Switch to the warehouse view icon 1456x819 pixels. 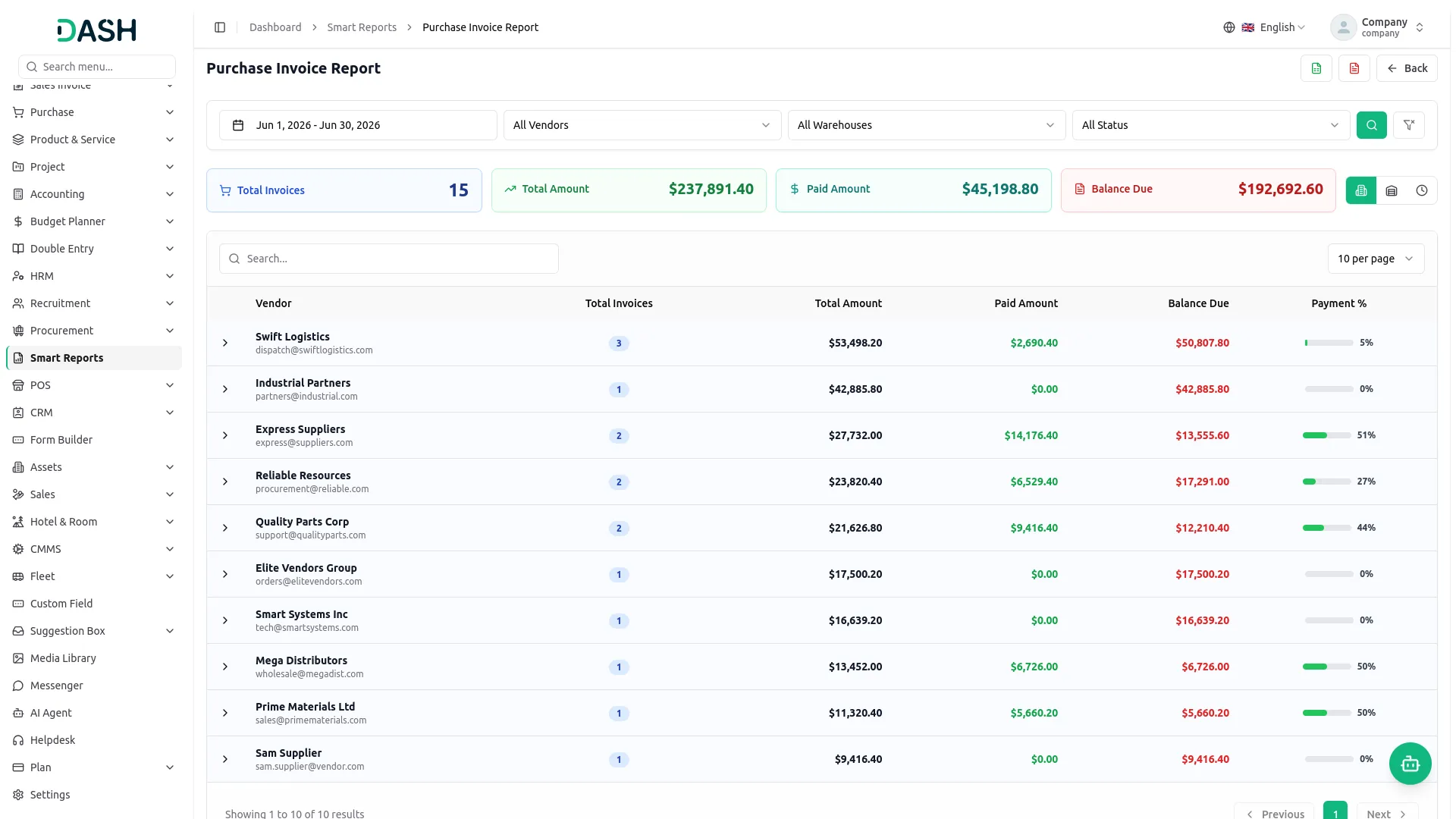pos(1392,190)
